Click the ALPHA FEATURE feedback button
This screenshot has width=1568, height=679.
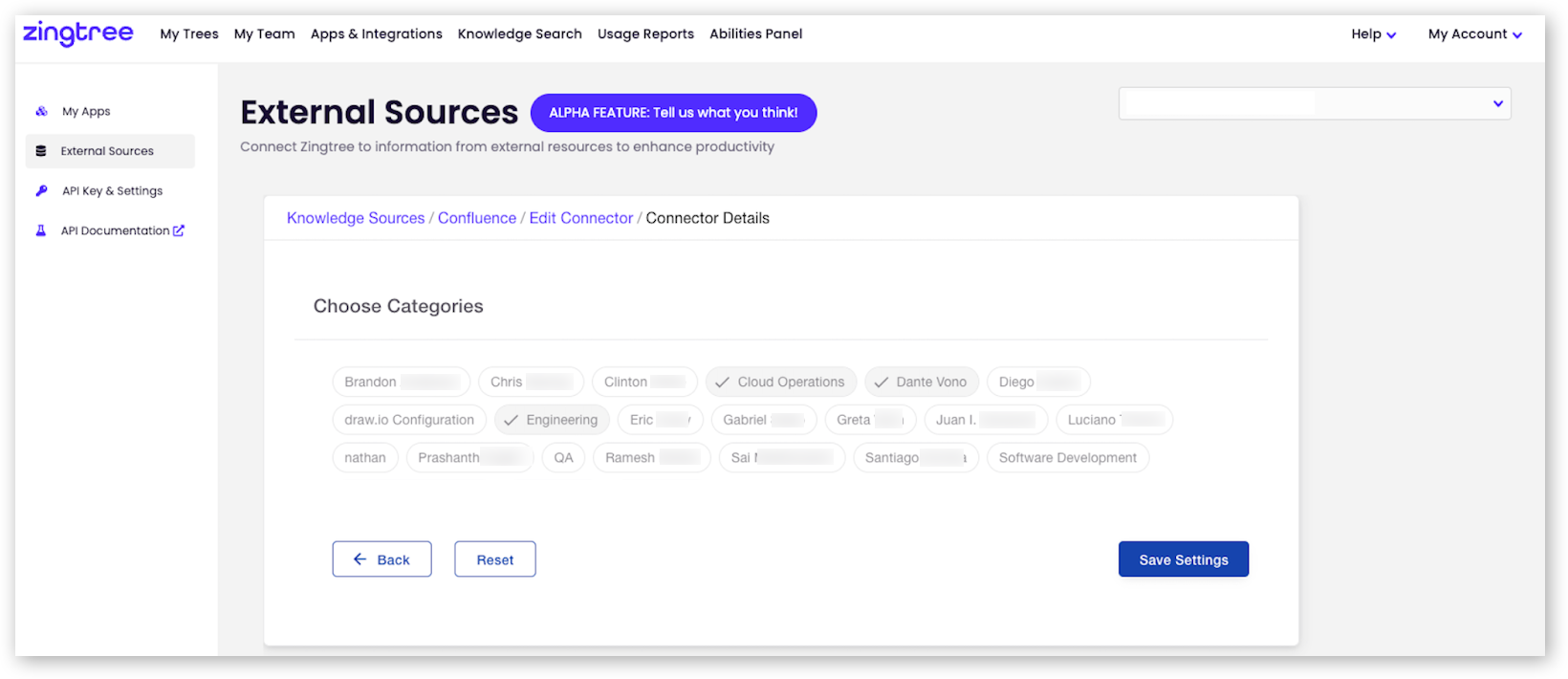[x=673, y=113]
